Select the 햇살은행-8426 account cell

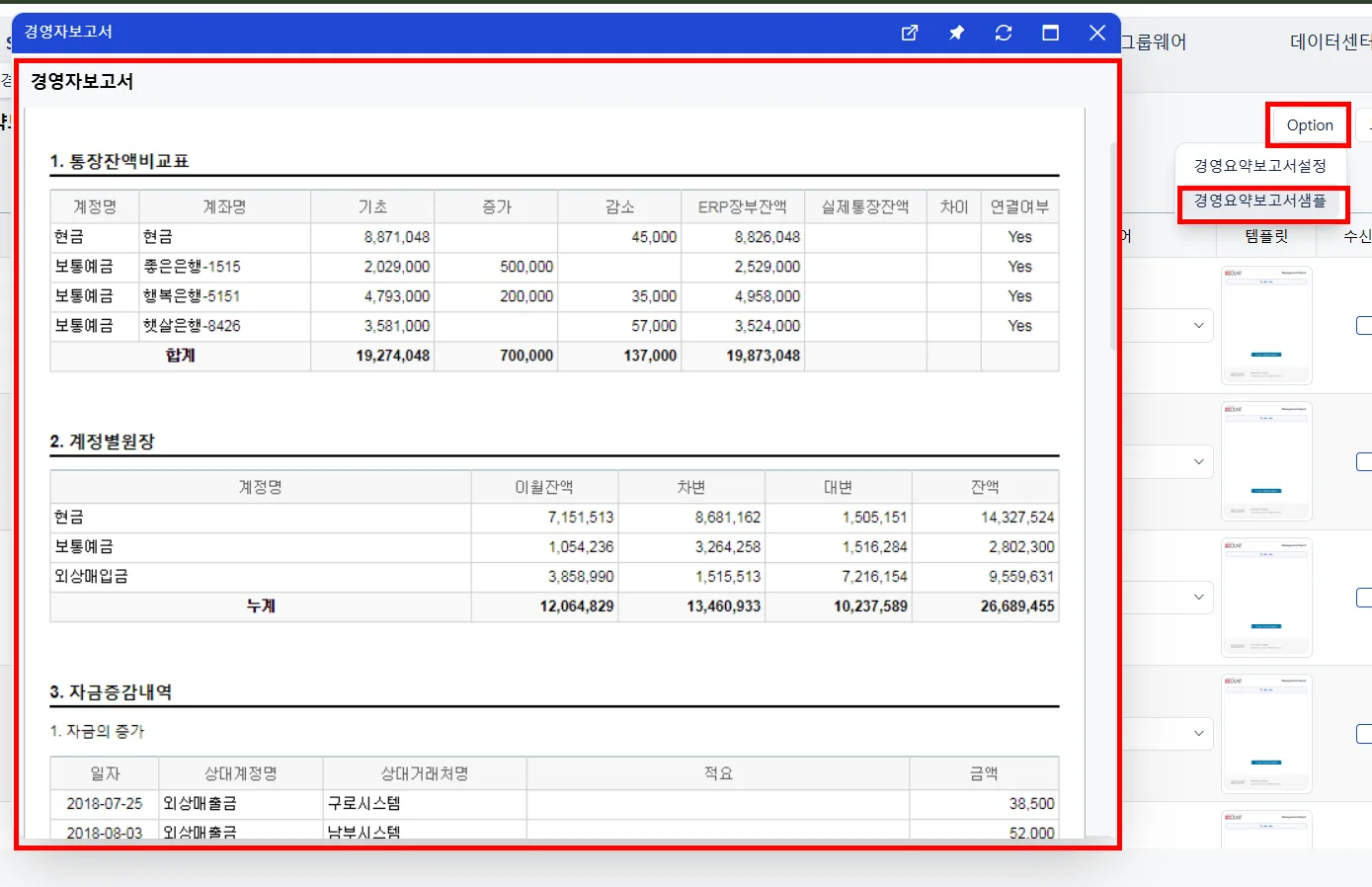click(x=224, y=326)
